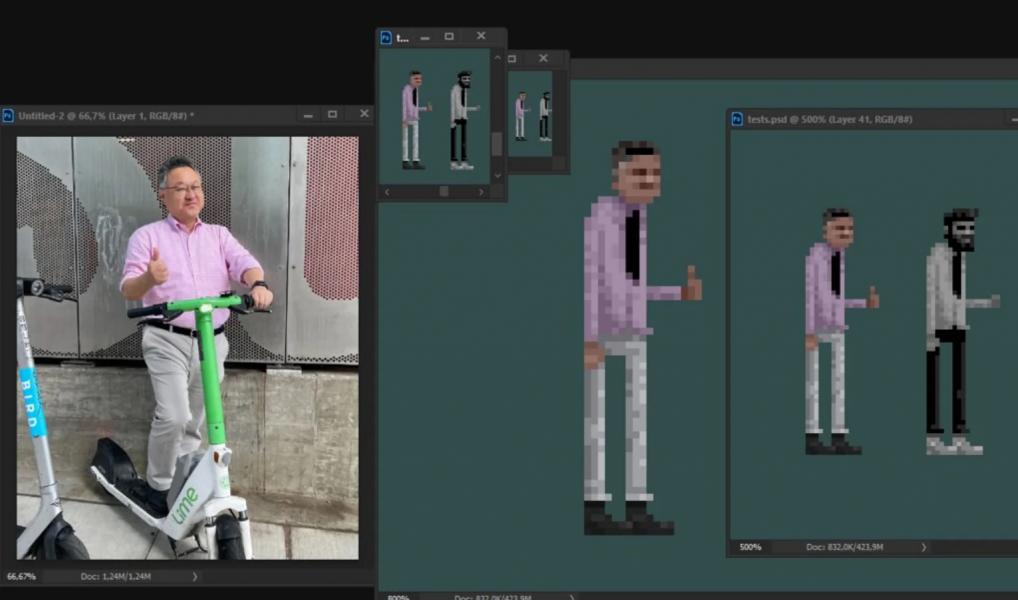Select the tests.psd @ 500% window title
The height and width of the screenshot is (600, 1018).
pos(830,119)
